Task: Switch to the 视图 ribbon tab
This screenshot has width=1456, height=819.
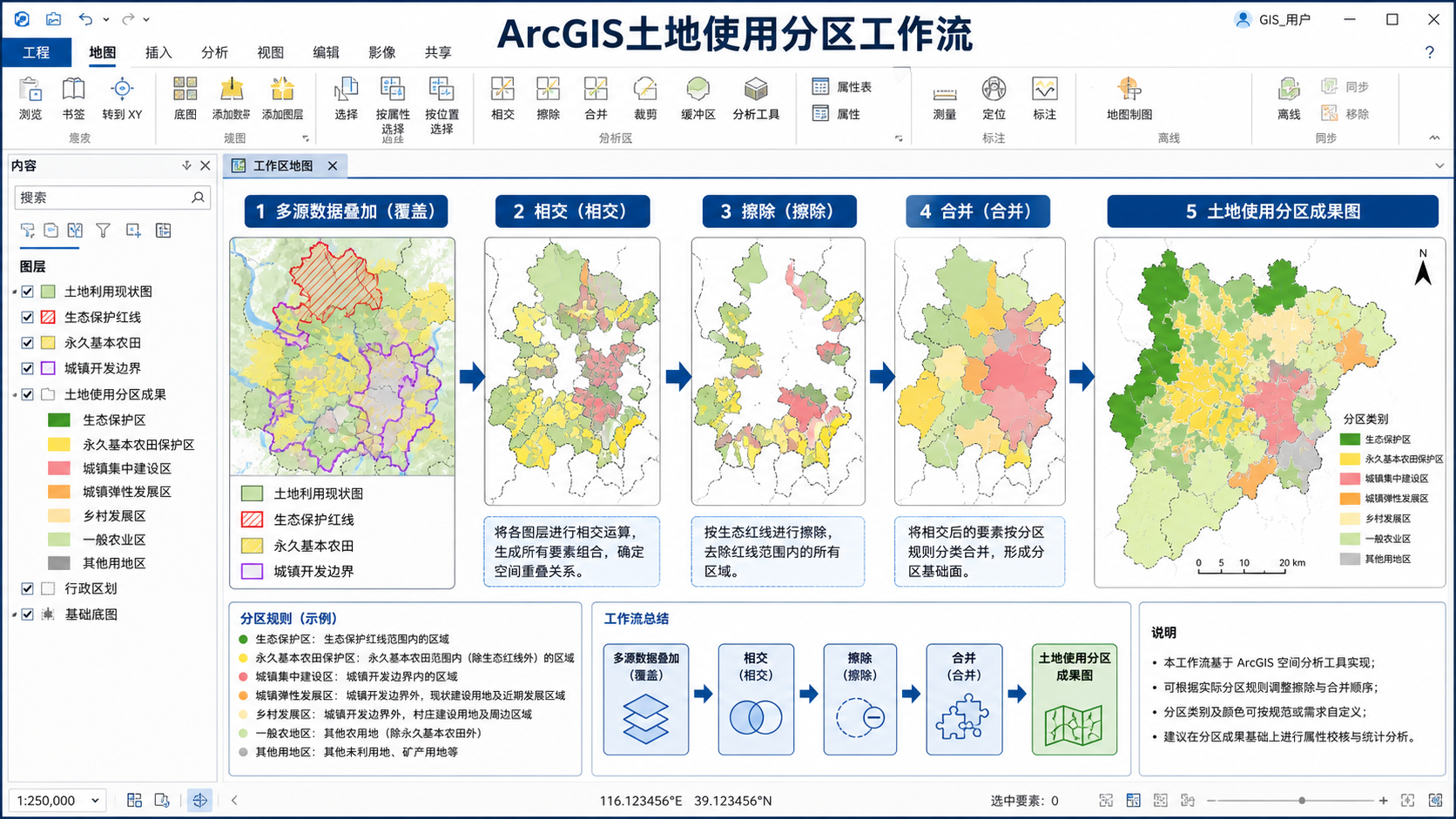Action: coord(270,52)
